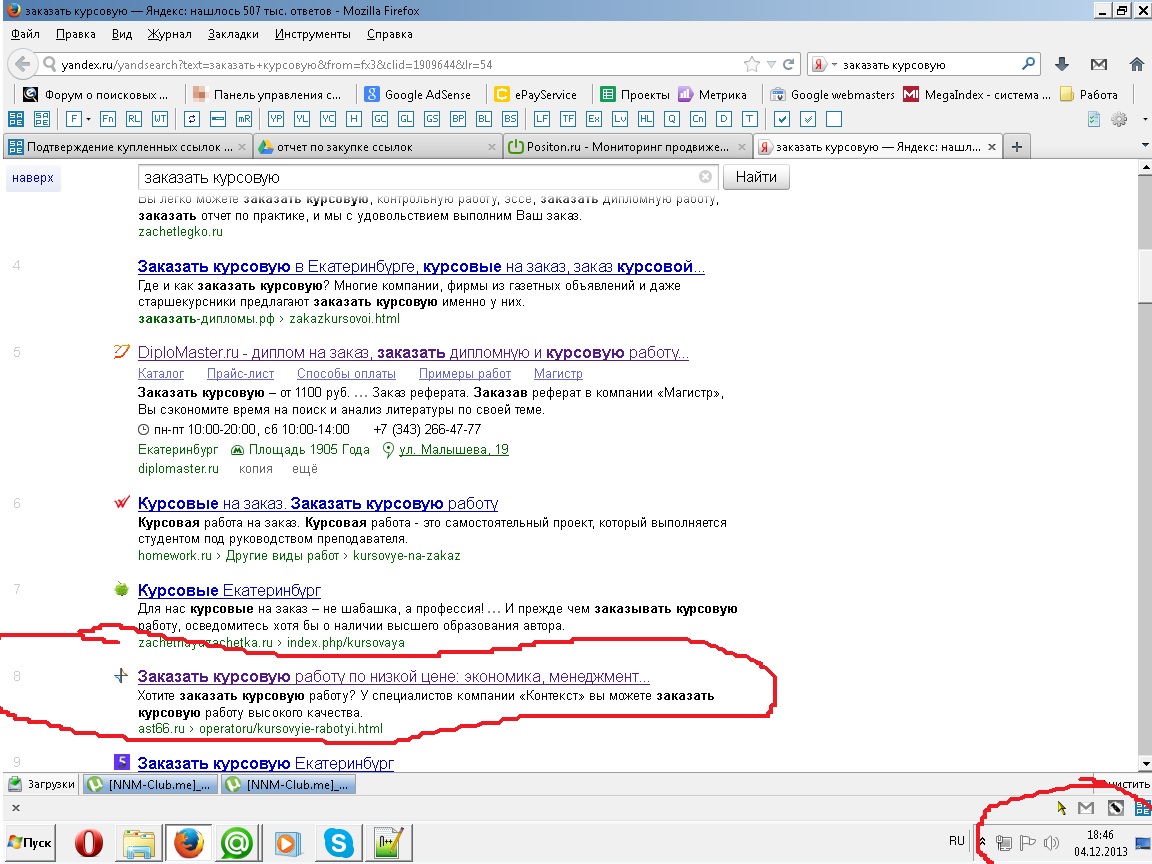Viewport: 1152px width, 864px height.
Task: Open the Инструменты menu
Action: (x=312, y=34)
